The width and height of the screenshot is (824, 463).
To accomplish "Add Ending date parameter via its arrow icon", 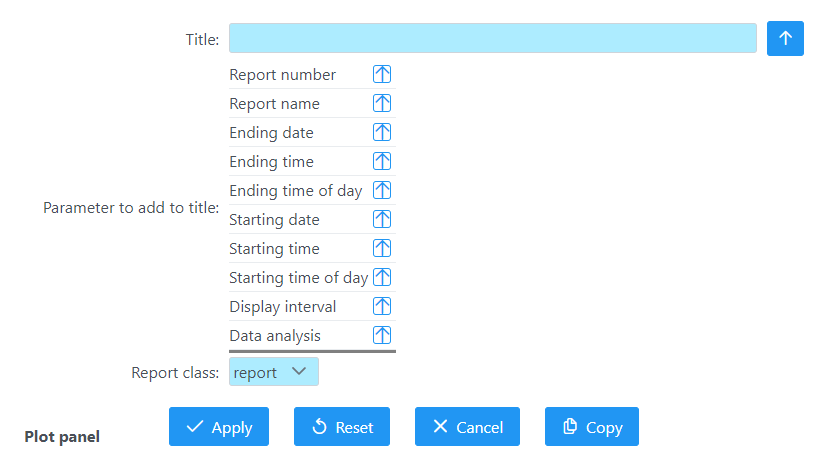I will tap(382, 133).
